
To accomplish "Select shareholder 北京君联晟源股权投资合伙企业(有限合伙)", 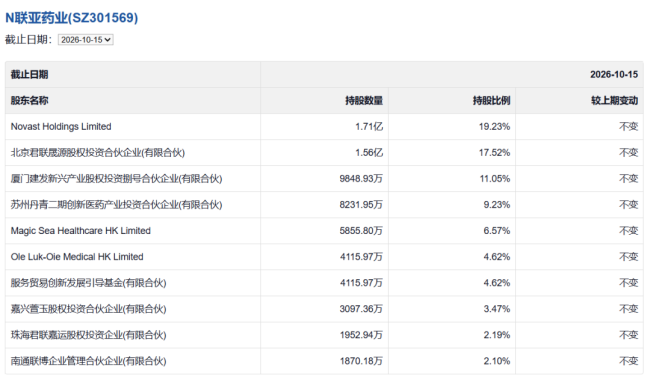I will tap(98, 153).
